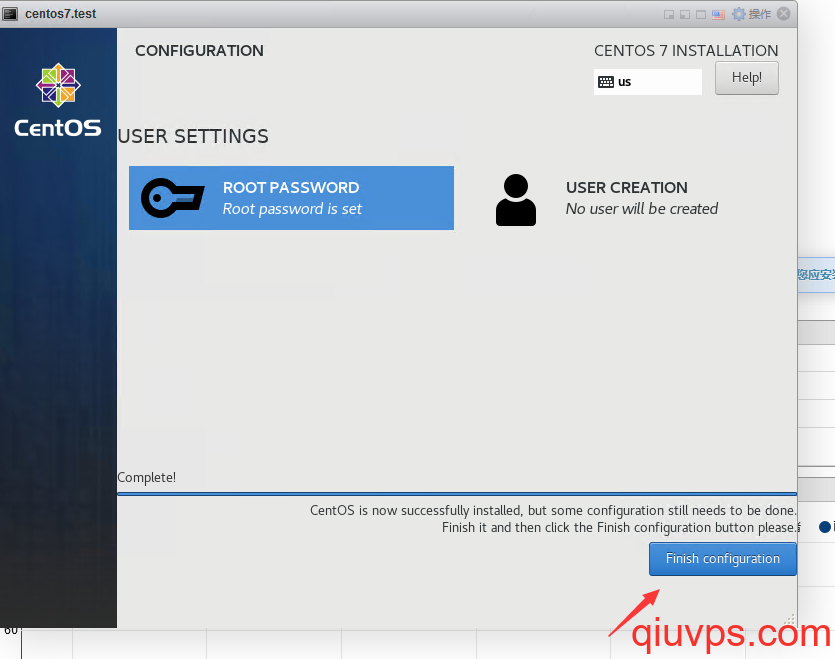
Task: Select the smallest window scale icon
Action: pyautogui.click(x=669, y=14)
